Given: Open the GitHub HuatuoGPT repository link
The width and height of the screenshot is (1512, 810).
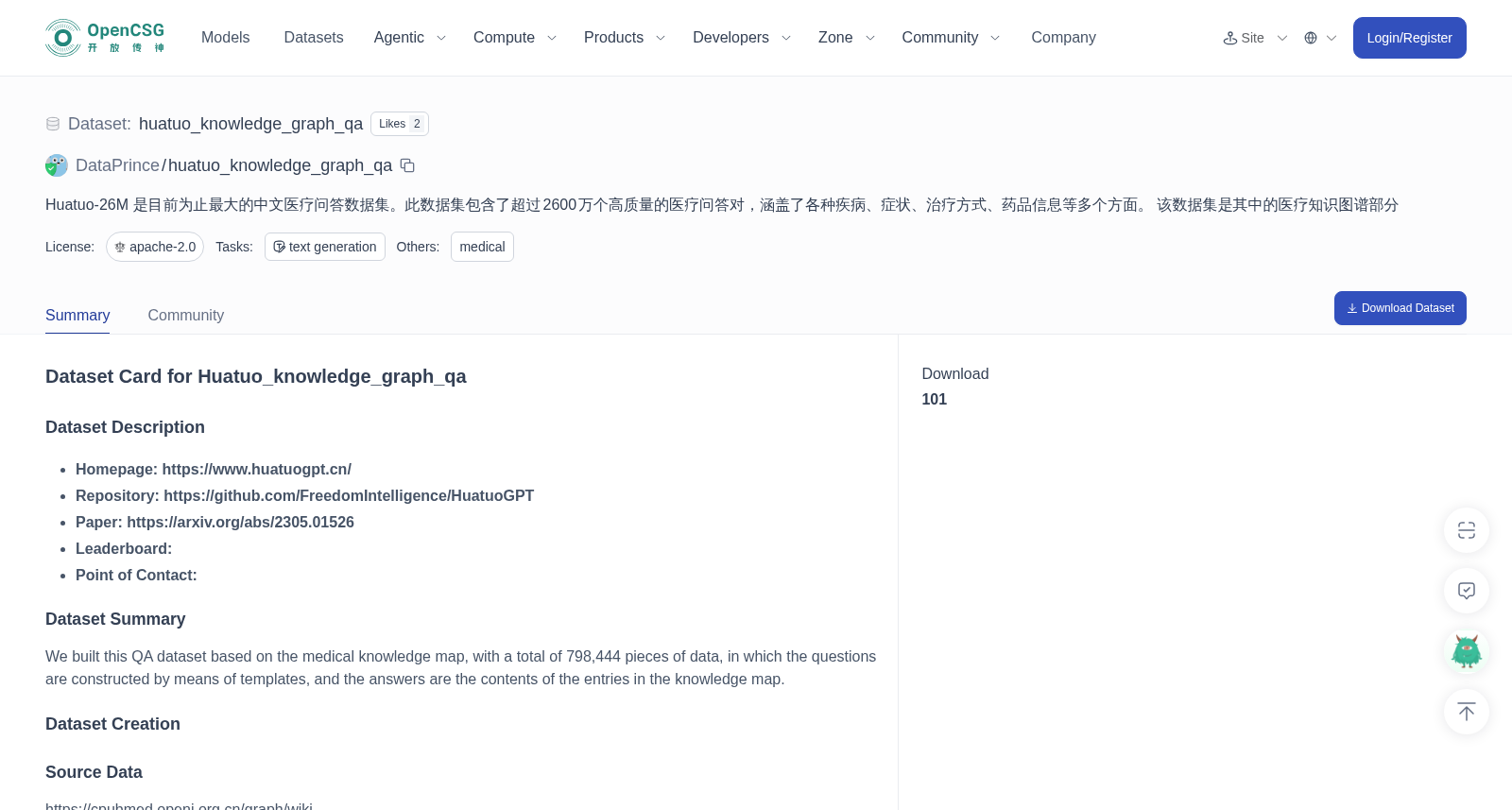Looking at the screenshot, I should [x=349, y=495].
